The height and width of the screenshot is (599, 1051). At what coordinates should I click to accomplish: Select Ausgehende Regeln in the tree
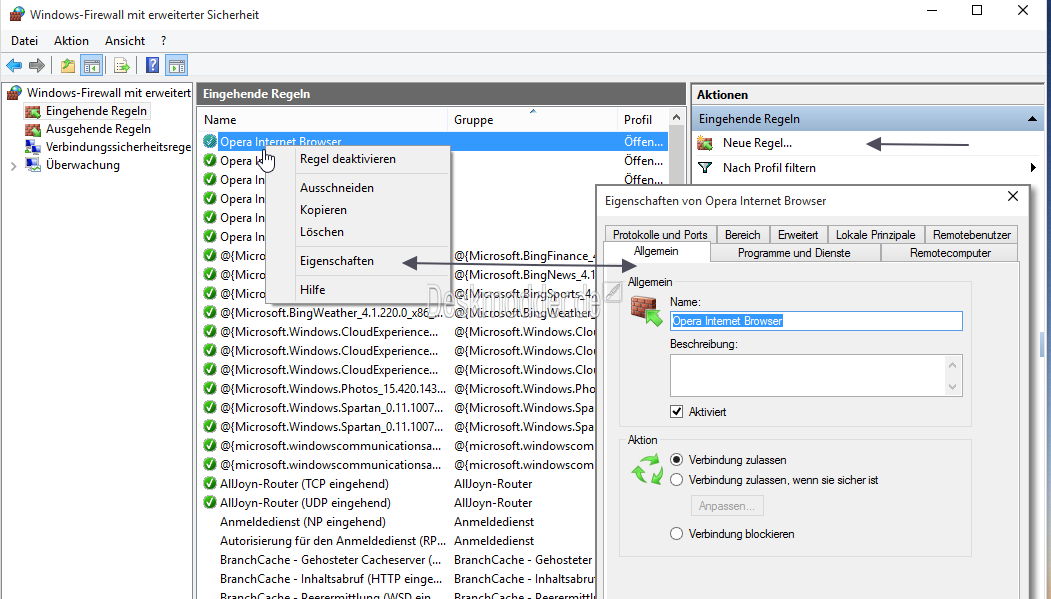tap(98, 129)
